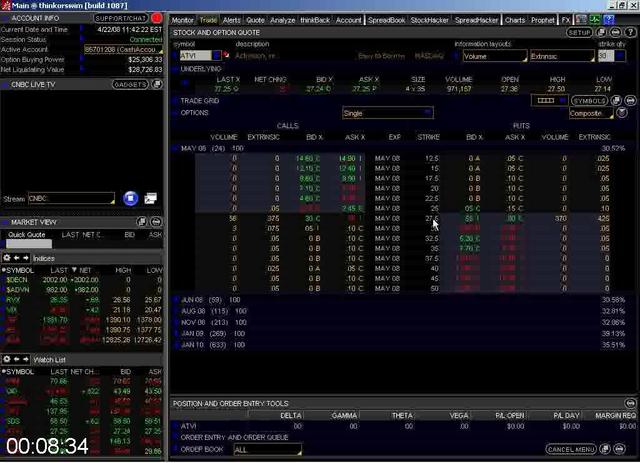The width and height of the screenshot is (640, 463).
Task: Toggle the TRADE GRID section
Action: click(176, 100)
